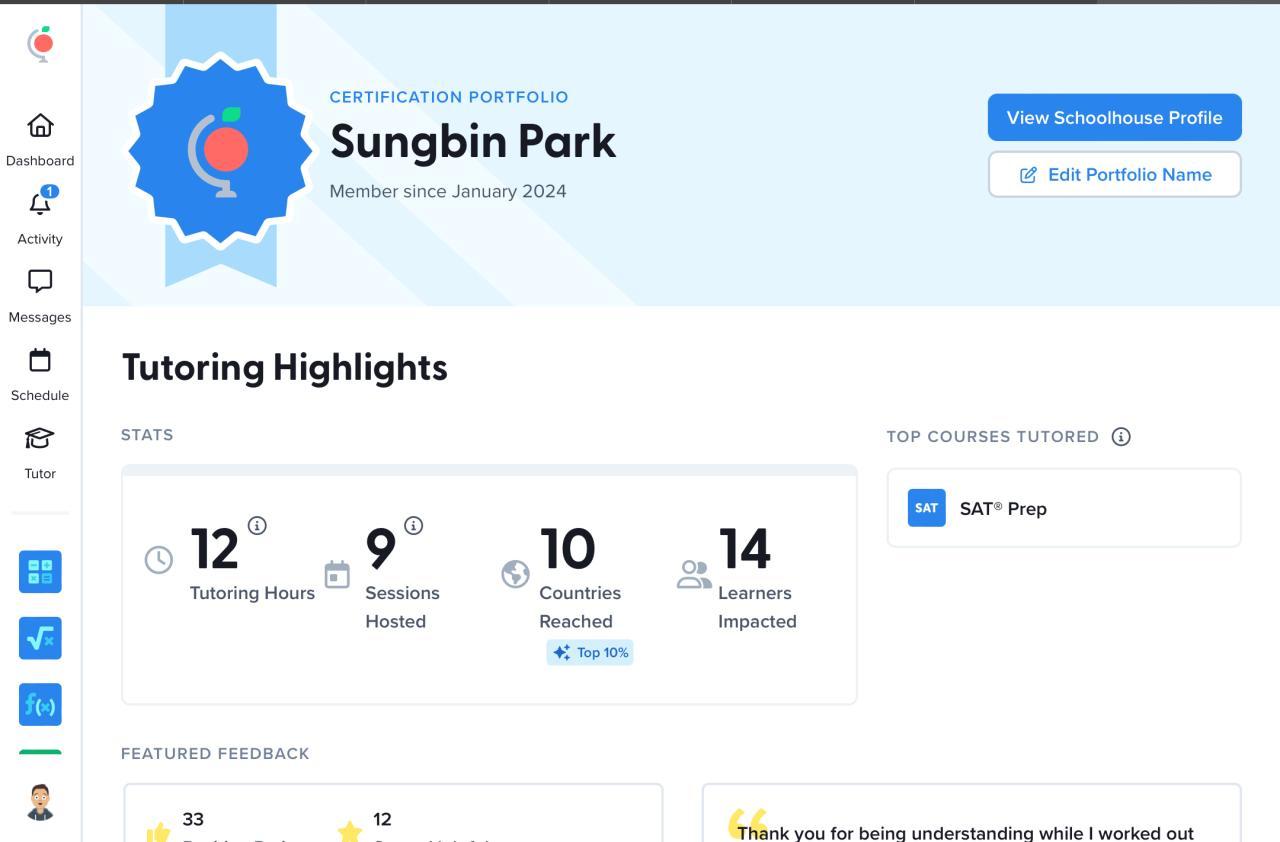Image resolution: width=1280 pixels, height=842 pixels.
Task: Click the certification ribbon badge
Action: point(220,150)
